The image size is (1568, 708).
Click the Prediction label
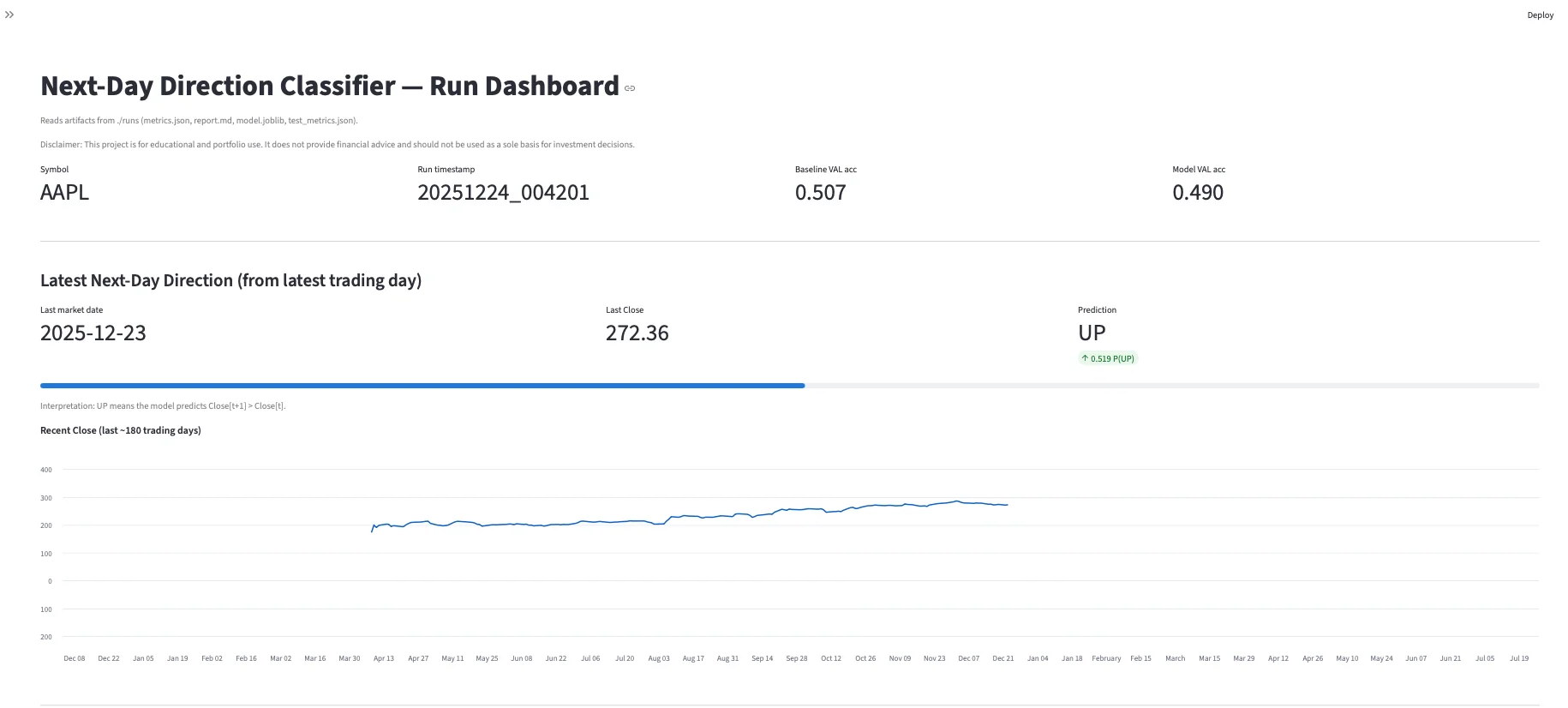click(1097, 310)
